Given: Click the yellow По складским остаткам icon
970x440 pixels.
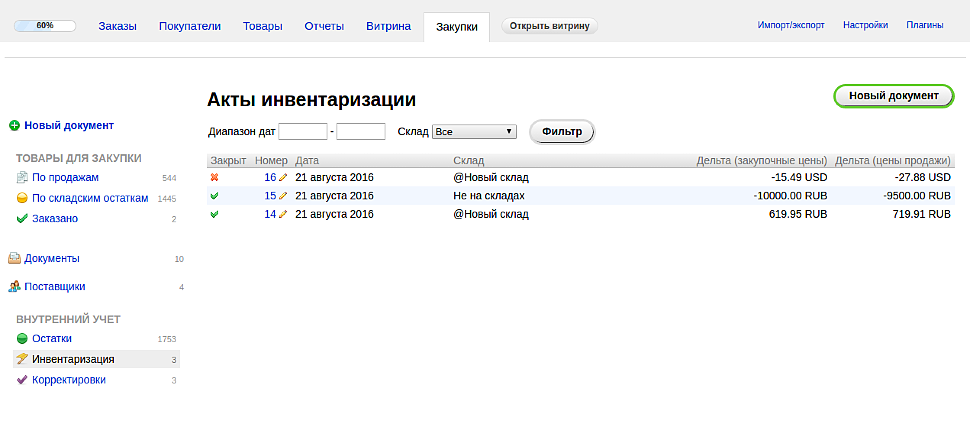Looking at the screenshot, I should coord(22,199).
